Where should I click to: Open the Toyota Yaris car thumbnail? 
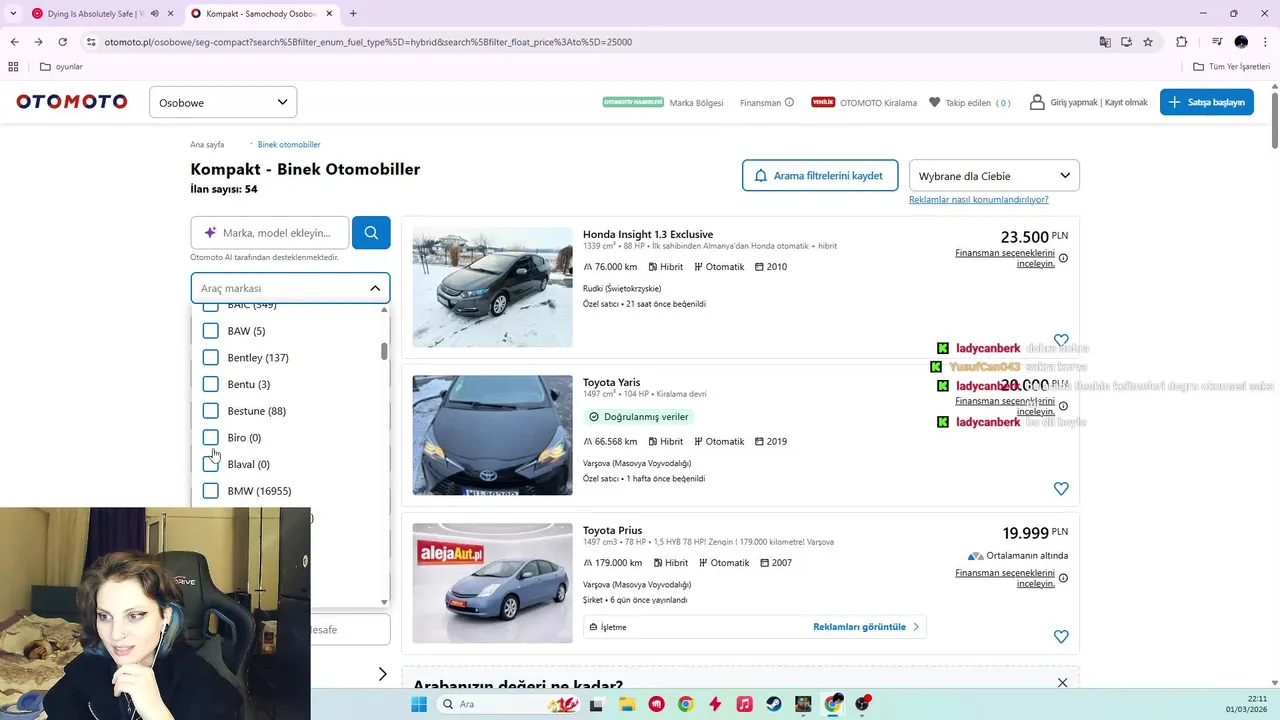click(x=492, y=435)
